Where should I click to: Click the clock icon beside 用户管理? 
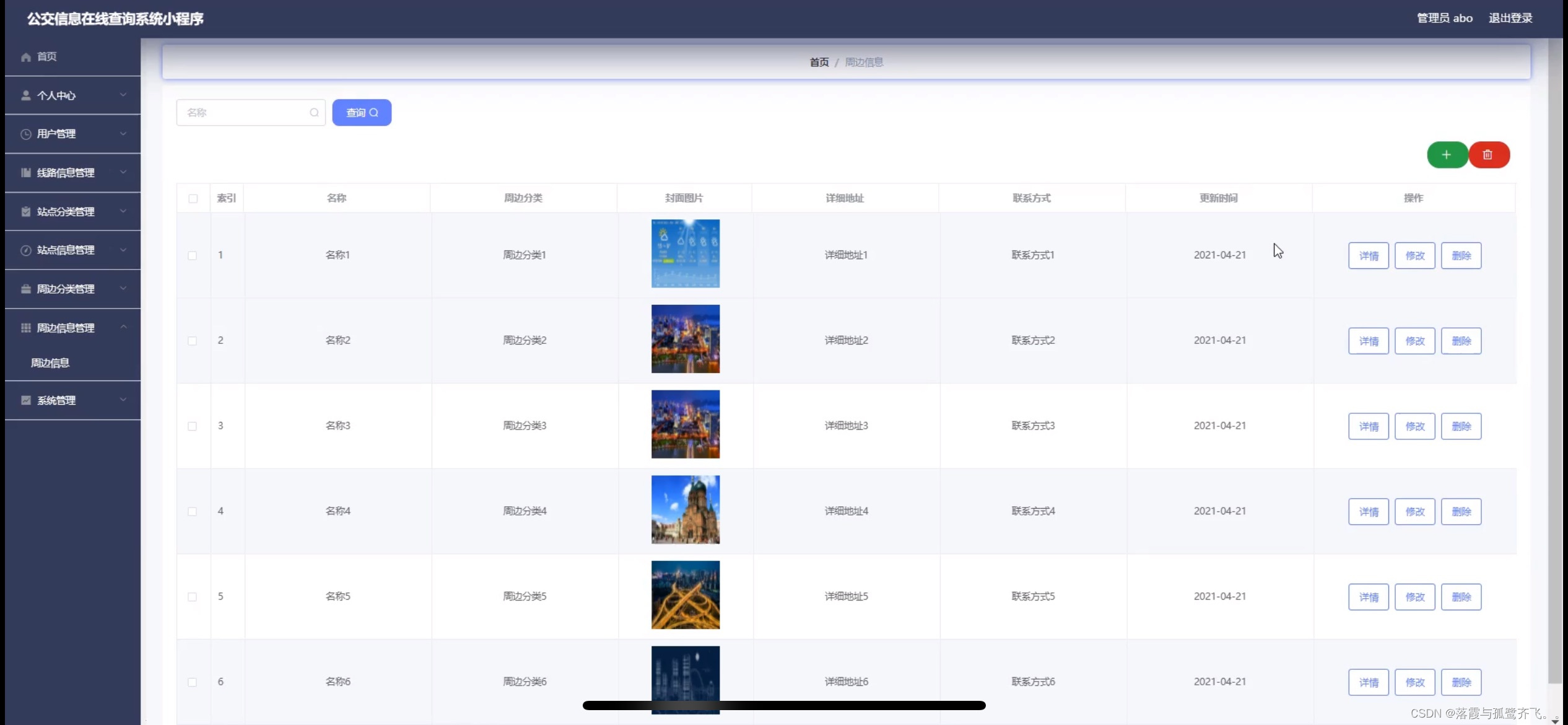pos(26,134)
